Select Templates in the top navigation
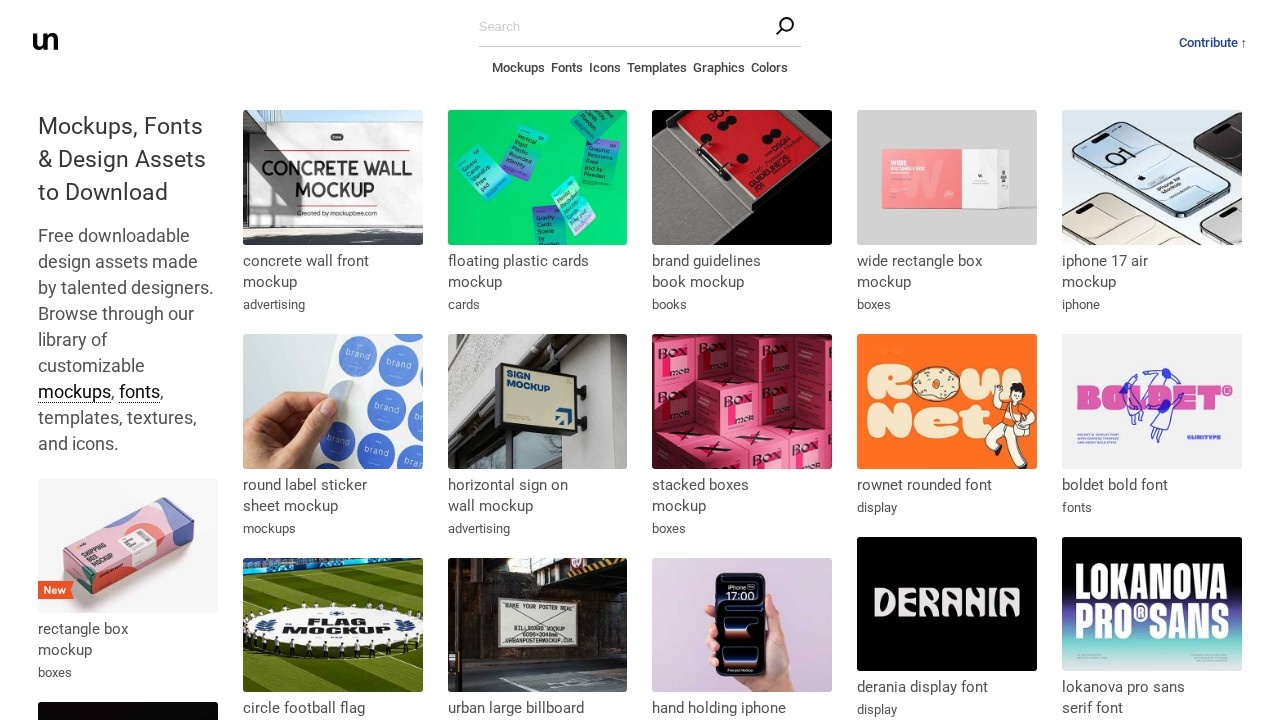Image resolution: width=1280 pixels, height=720 pixels. pos(656,68)
